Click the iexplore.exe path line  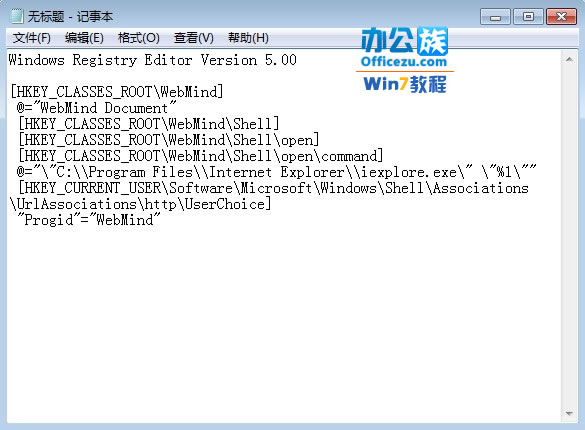point(276,172)
